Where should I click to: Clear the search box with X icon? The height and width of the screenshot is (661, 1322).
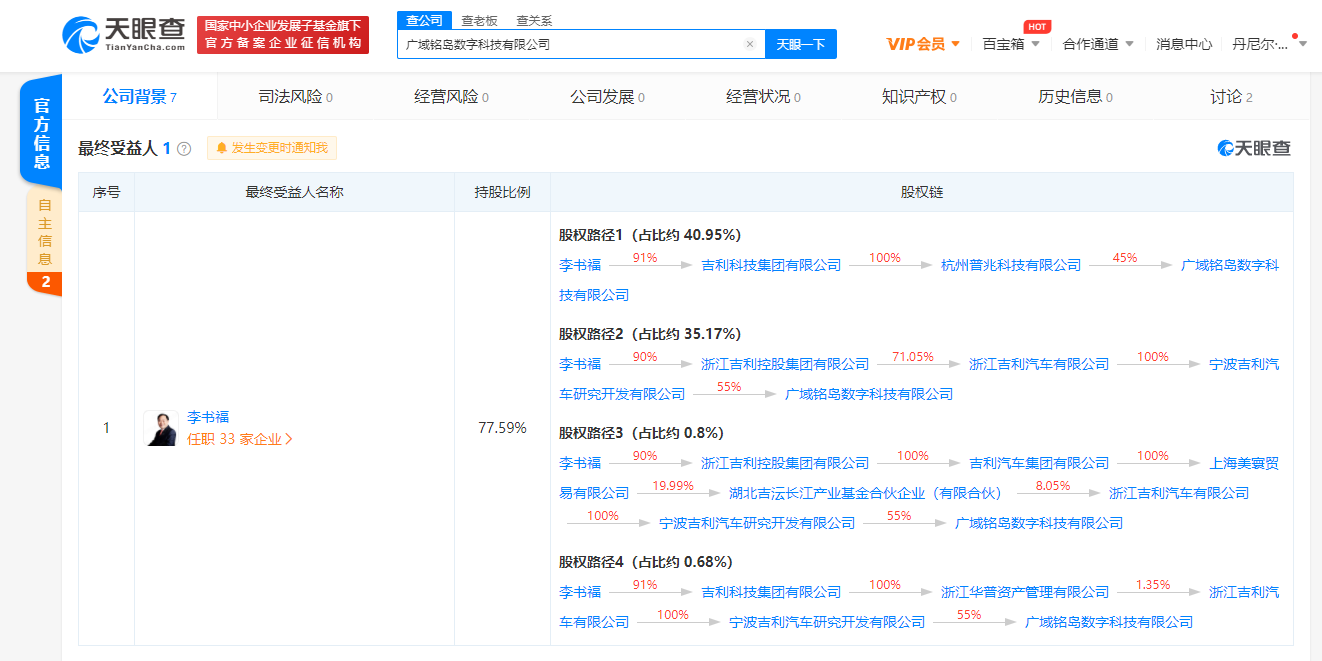(x=750, y=44)
